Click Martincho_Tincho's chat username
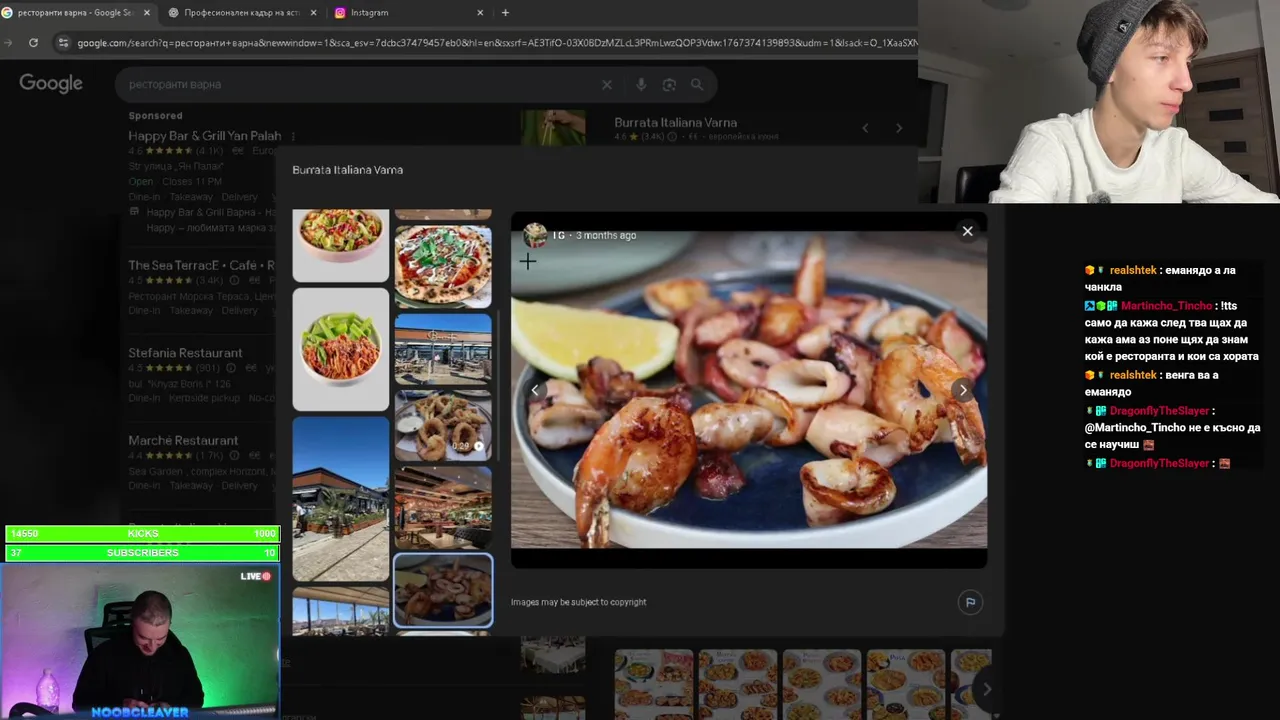The image size is (1280, 720). [1166, 306]
